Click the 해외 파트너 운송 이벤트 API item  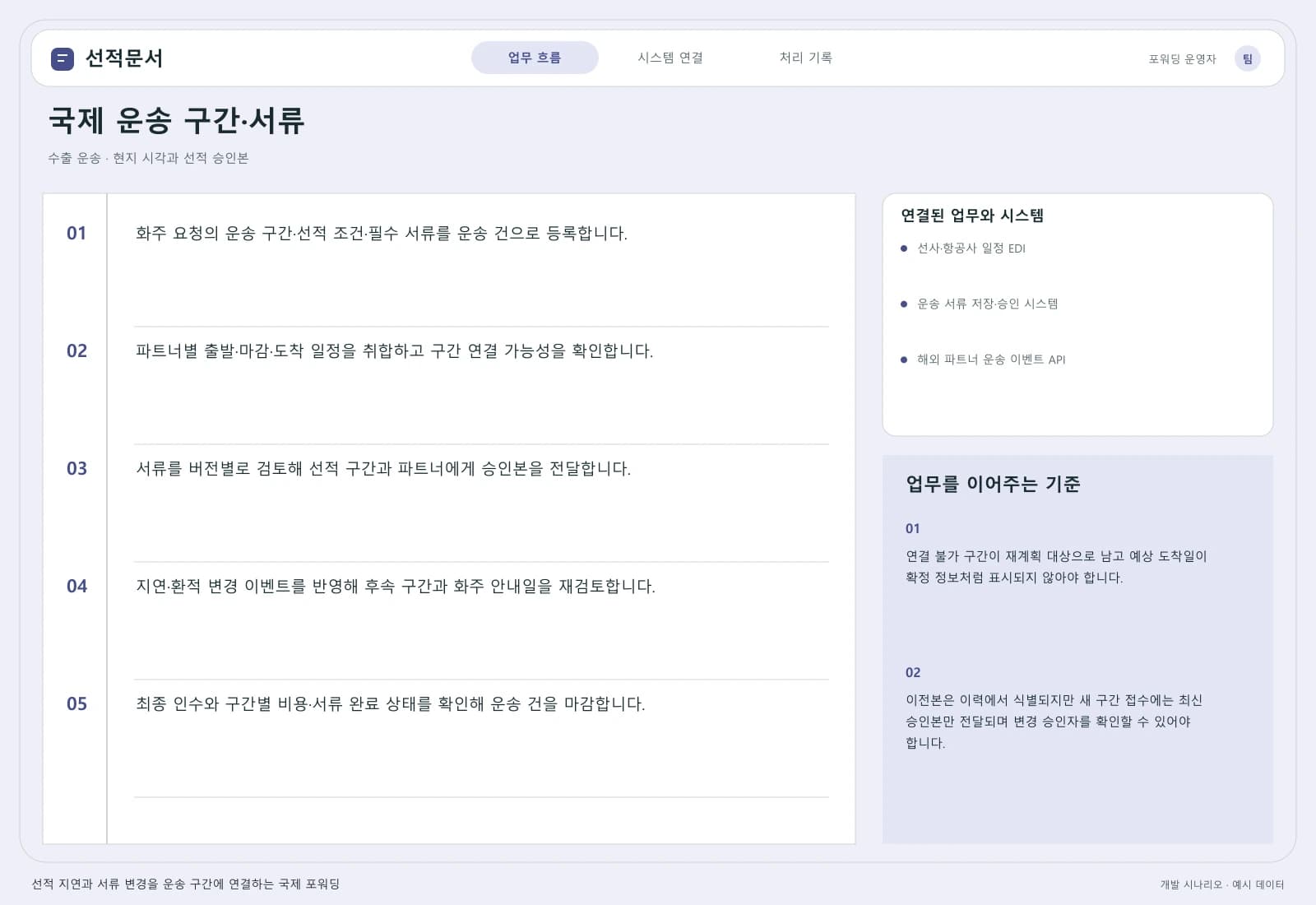991,360
